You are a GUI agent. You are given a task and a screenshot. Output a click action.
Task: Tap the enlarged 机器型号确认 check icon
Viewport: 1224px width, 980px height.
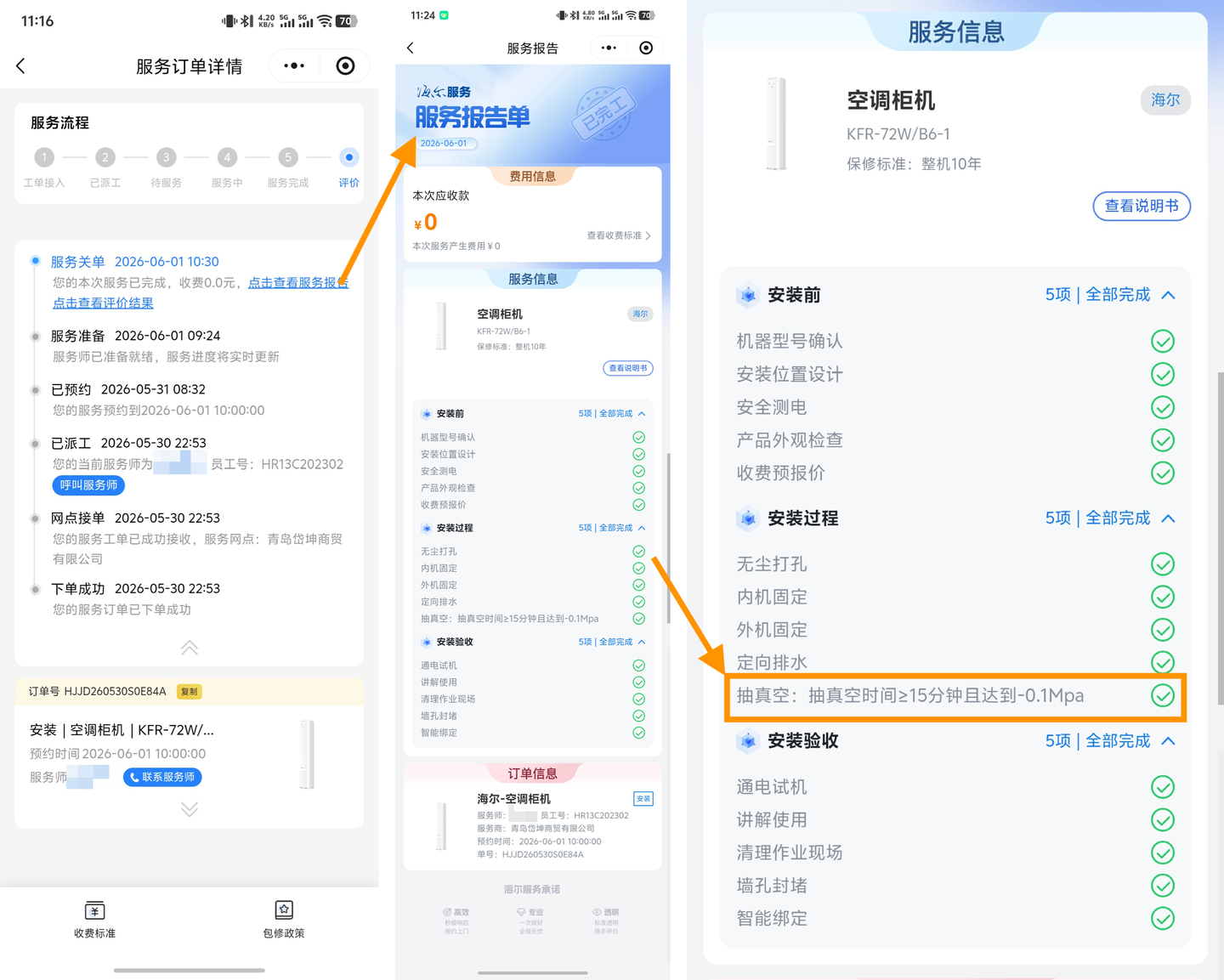pos(1163,342)
